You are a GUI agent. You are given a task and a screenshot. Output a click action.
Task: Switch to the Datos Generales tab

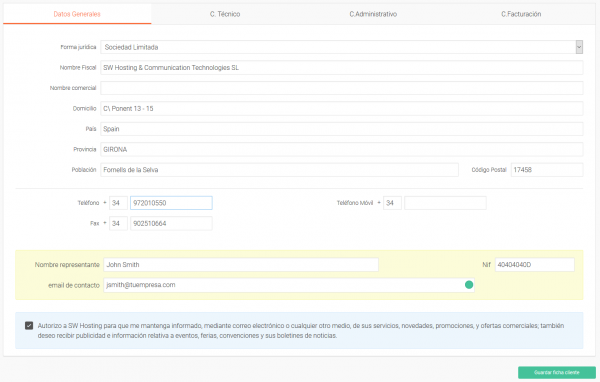point(77,14)
